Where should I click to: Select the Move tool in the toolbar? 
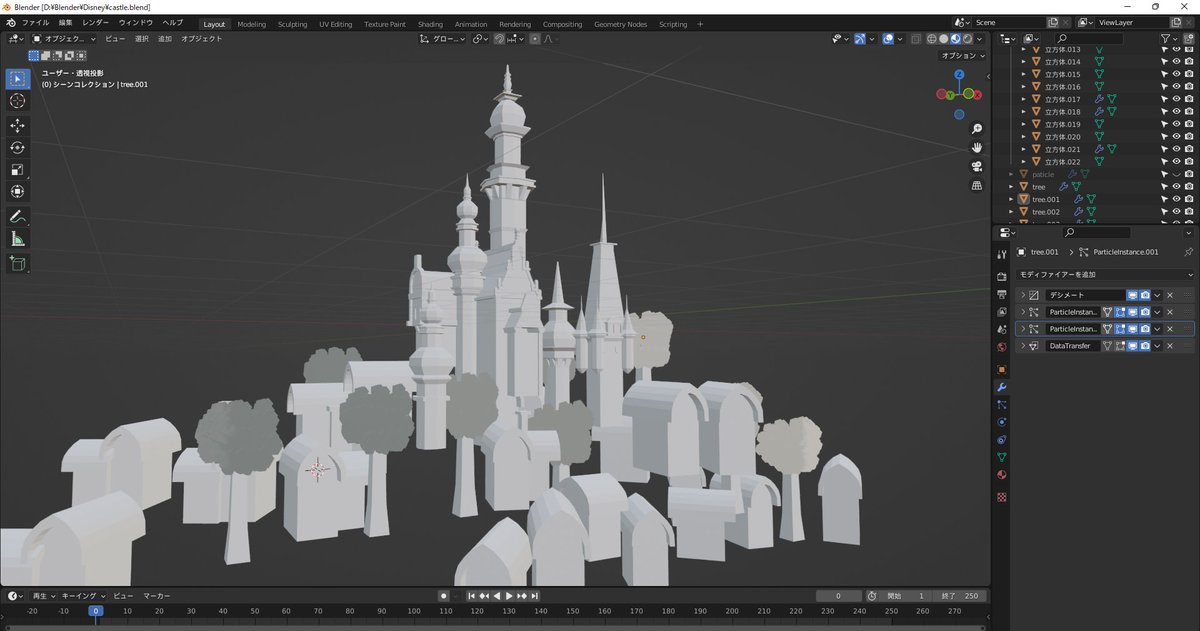coord(17,125)
